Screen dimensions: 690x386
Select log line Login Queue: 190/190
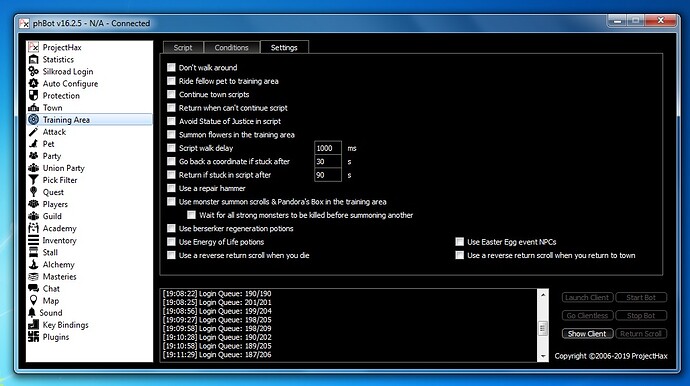(x=217, y=294)
